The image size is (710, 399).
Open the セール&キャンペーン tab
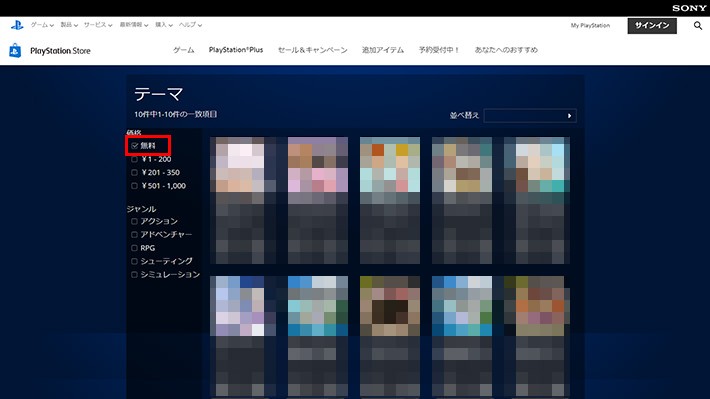pos(312,50)
